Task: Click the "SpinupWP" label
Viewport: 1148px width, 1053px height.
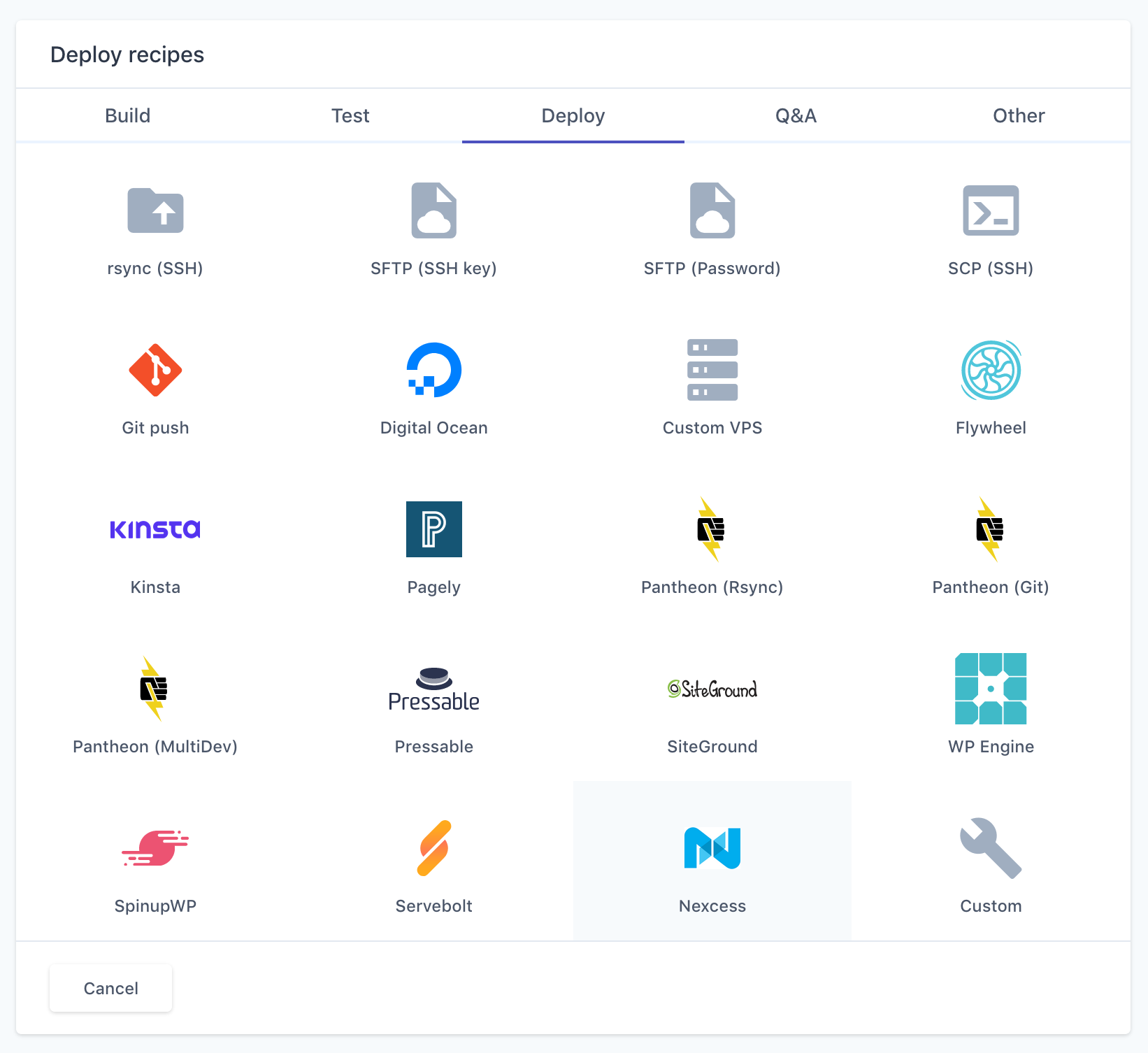Action: (x=155, y=906)
